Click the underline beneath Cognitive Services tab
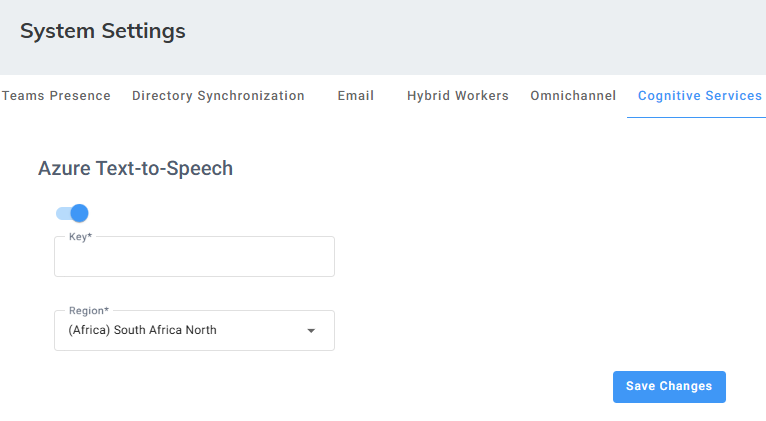The height and width of the screenshot is (421, 766). tap(696, 117)
